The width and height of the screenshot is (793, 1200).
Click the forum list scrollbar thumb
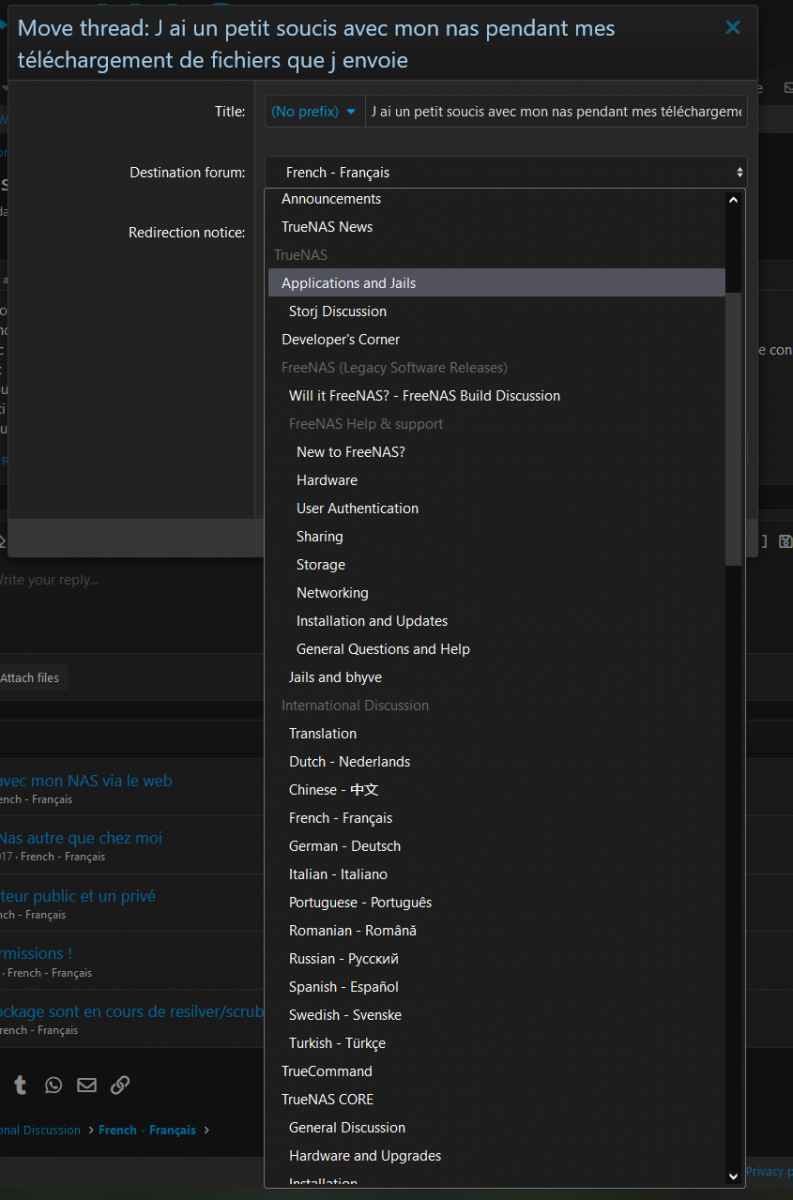[x=734, y=430]
